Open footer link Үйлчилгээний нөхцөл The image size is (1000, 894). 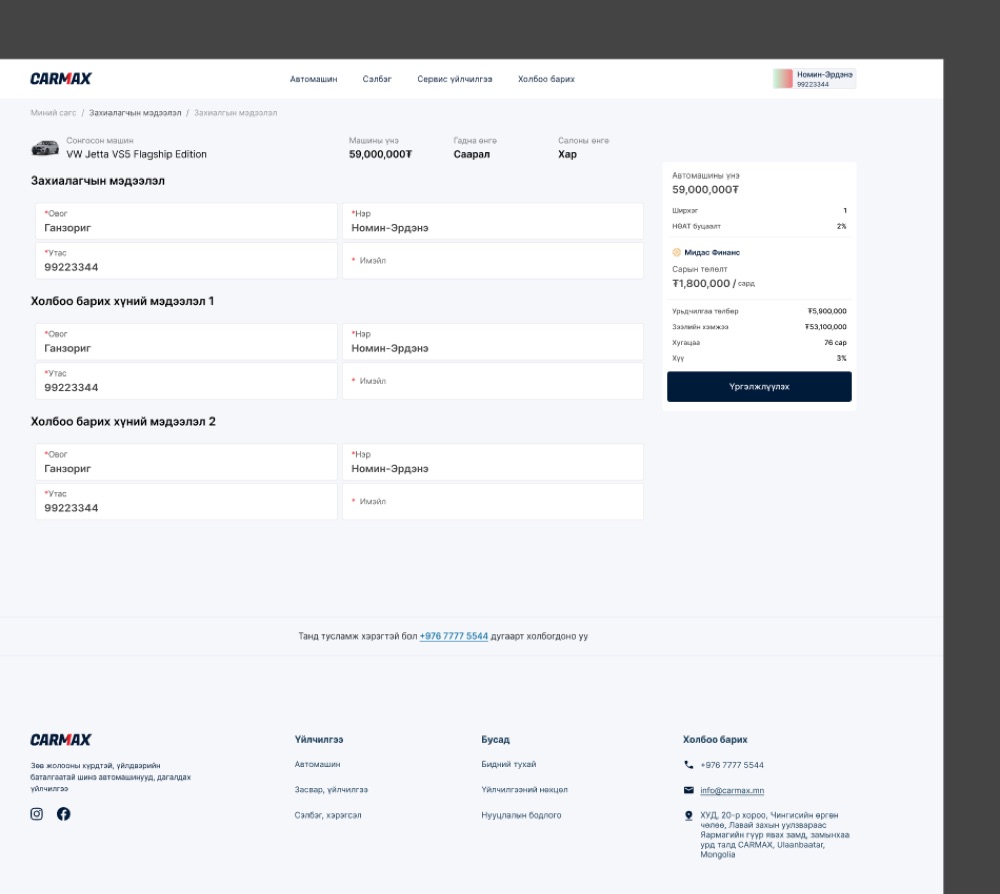click(x=524, y=789)
